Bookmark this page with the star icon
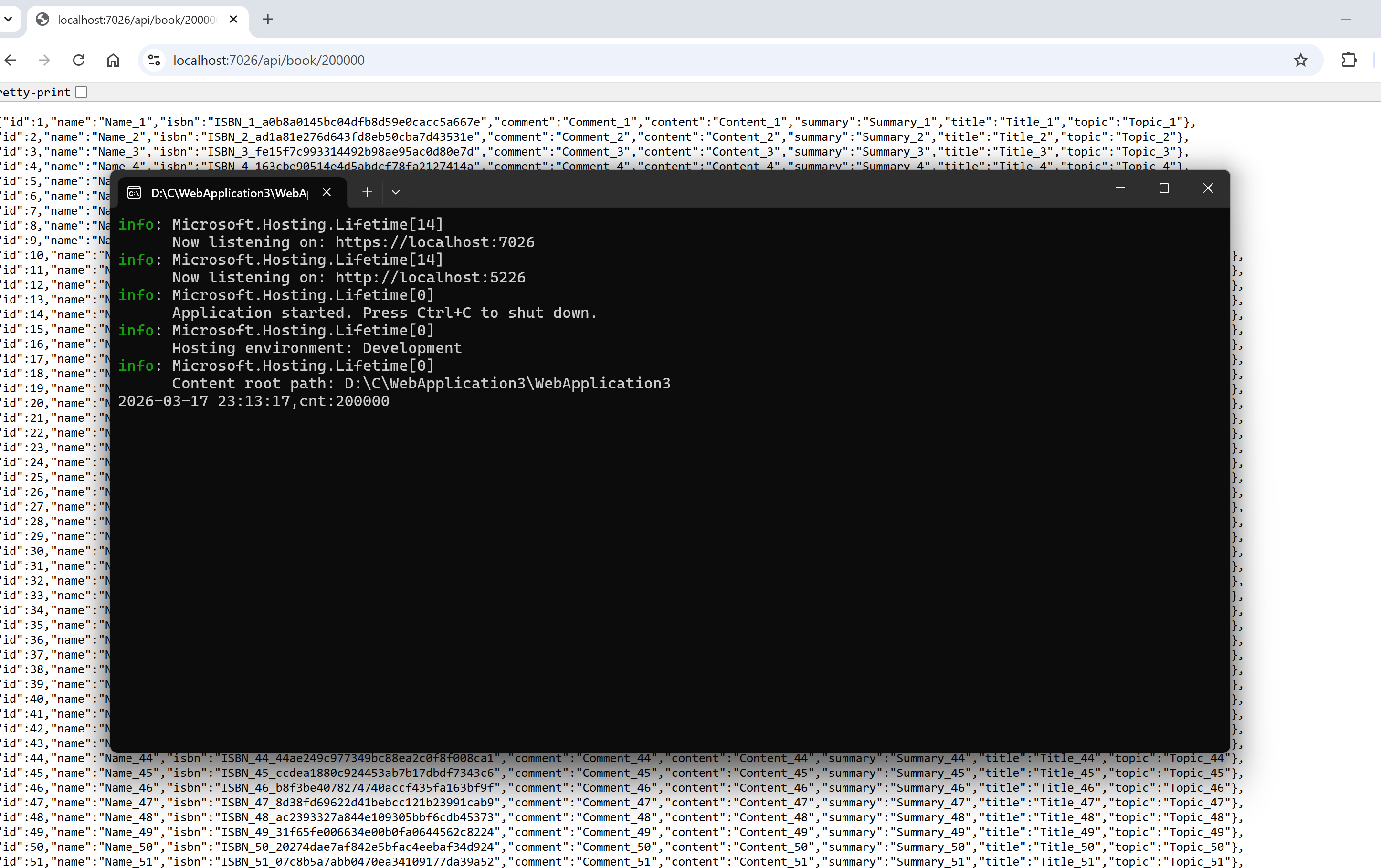Screen dimensions: 1381x868 coord(1300,60)
